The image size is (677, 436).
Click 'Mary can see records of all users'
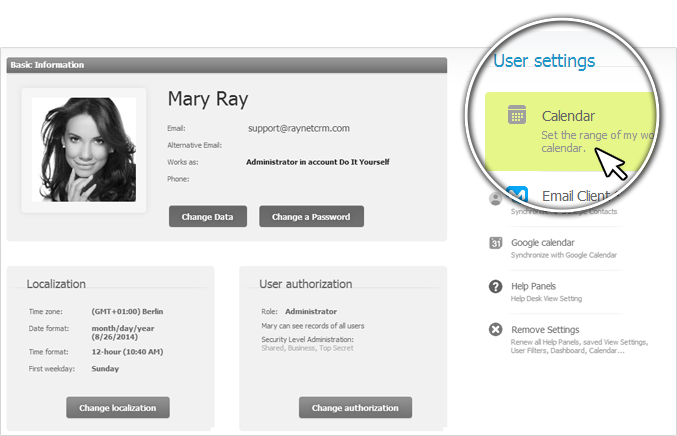click(313, 326)
